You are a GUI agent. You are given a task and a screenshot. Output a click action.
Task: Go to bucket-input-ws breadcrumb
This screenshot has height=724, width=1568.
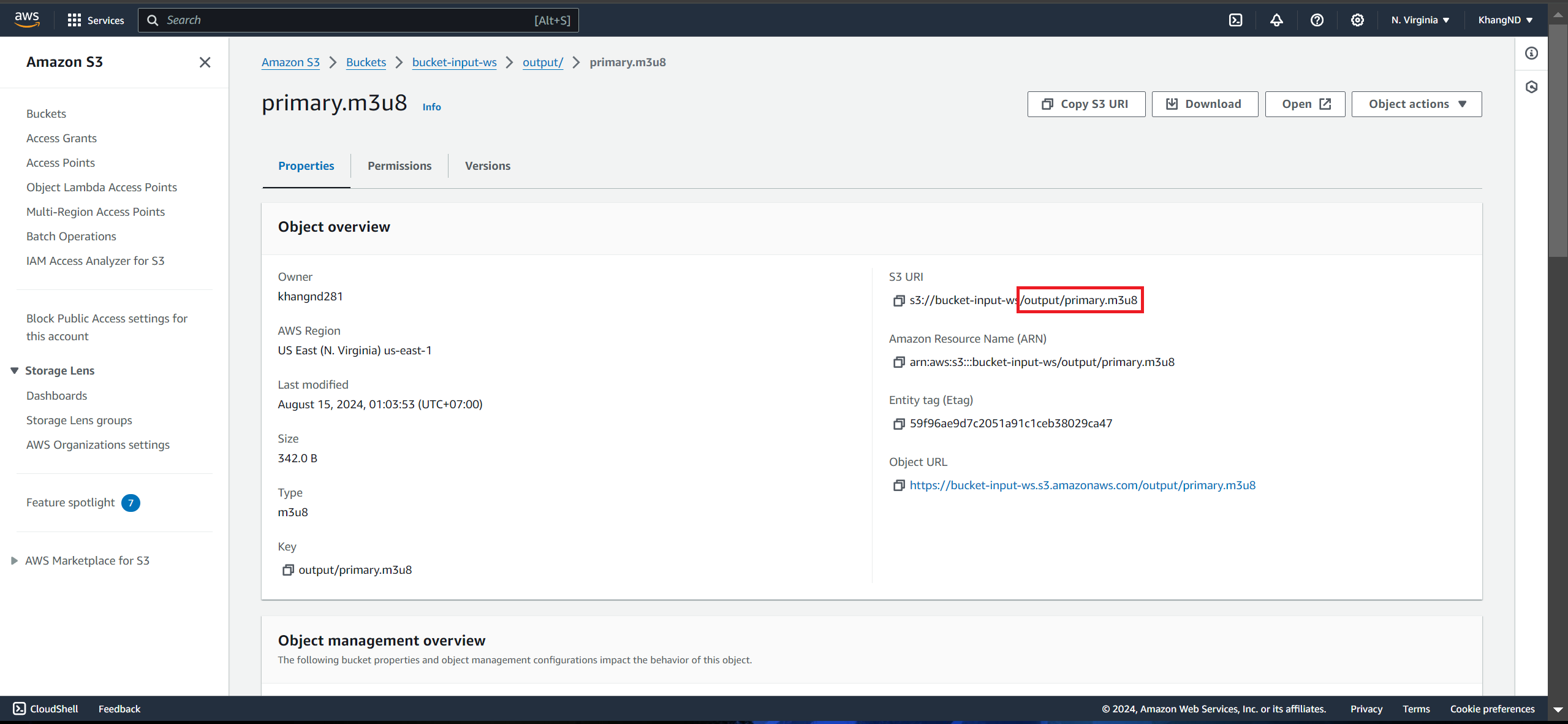454,63
